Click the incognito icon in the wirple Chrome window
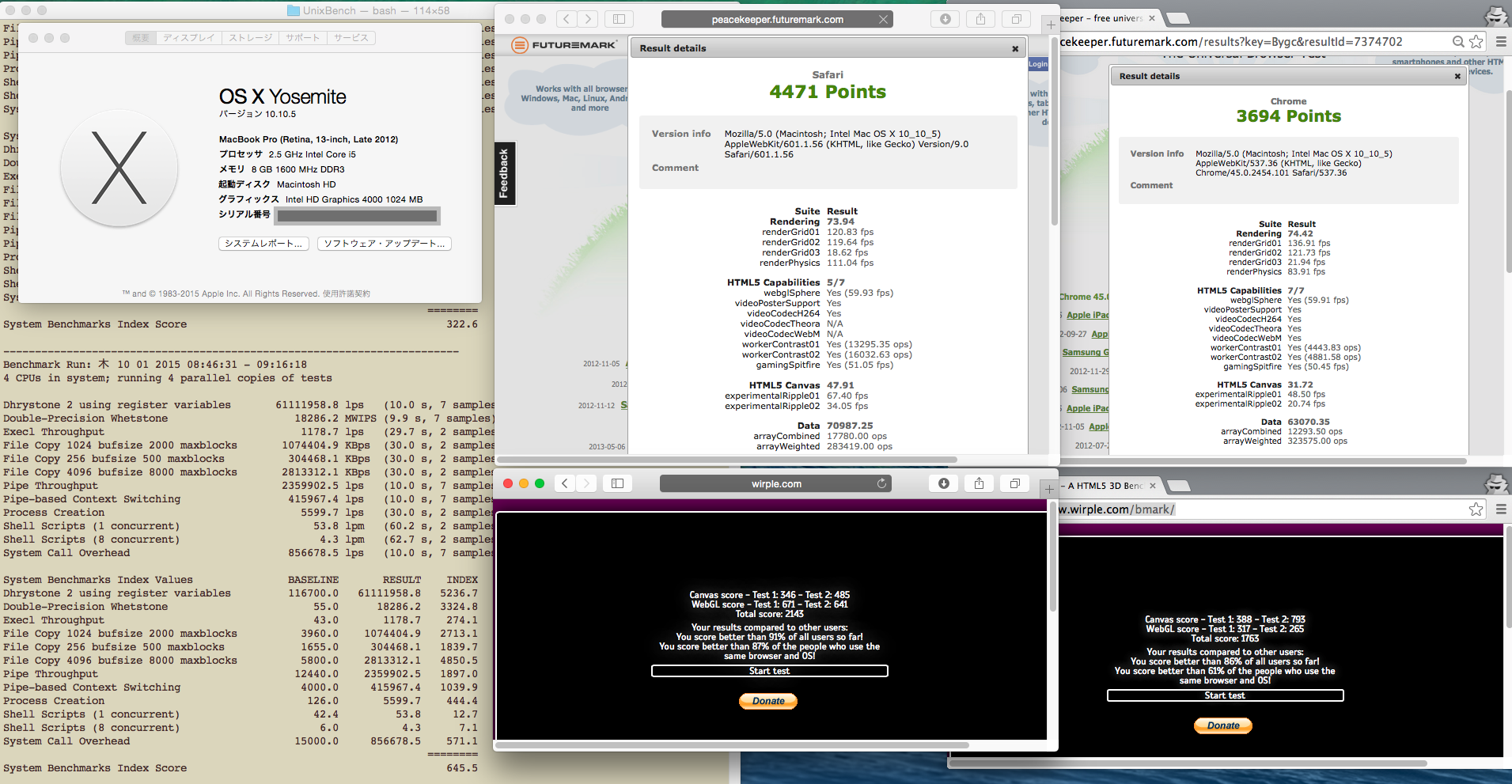Viewport: 1512px width, 784px height. pos(1496,483)
